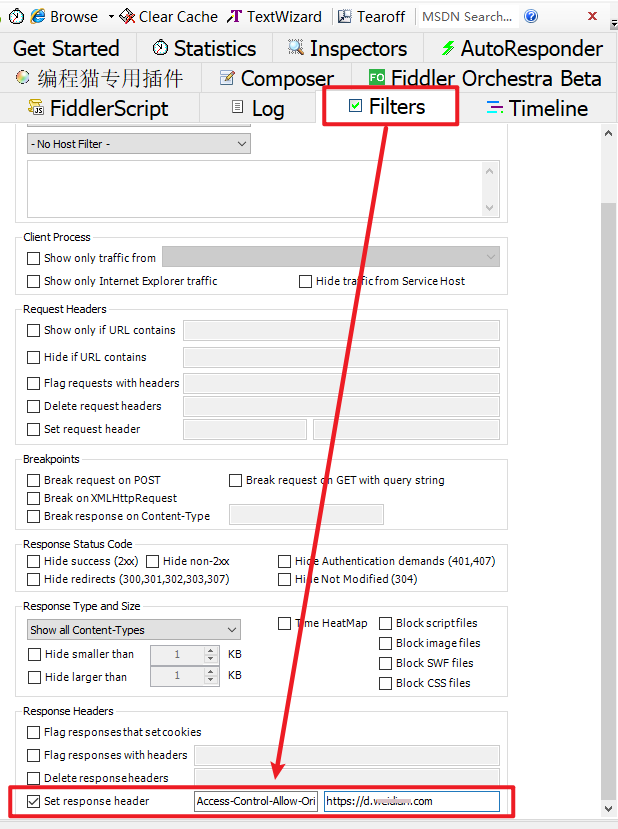Click the response header value field
The image size is (618, 829).
412,801
